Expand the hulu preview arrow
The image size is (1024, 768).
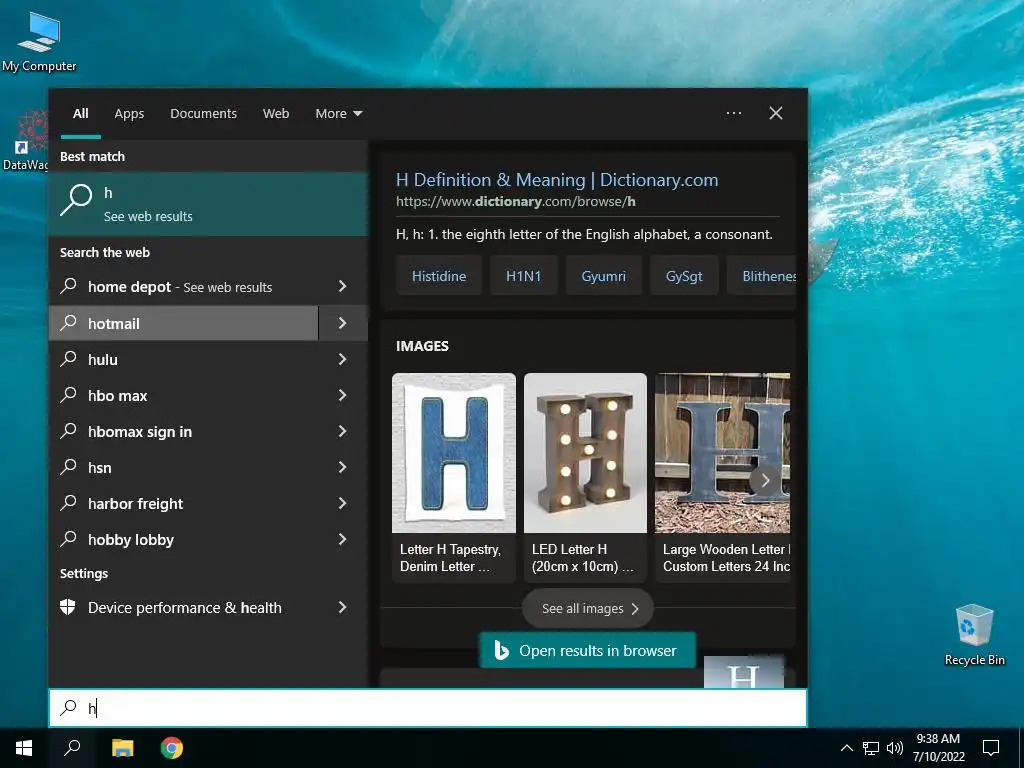tap(343, 359)
